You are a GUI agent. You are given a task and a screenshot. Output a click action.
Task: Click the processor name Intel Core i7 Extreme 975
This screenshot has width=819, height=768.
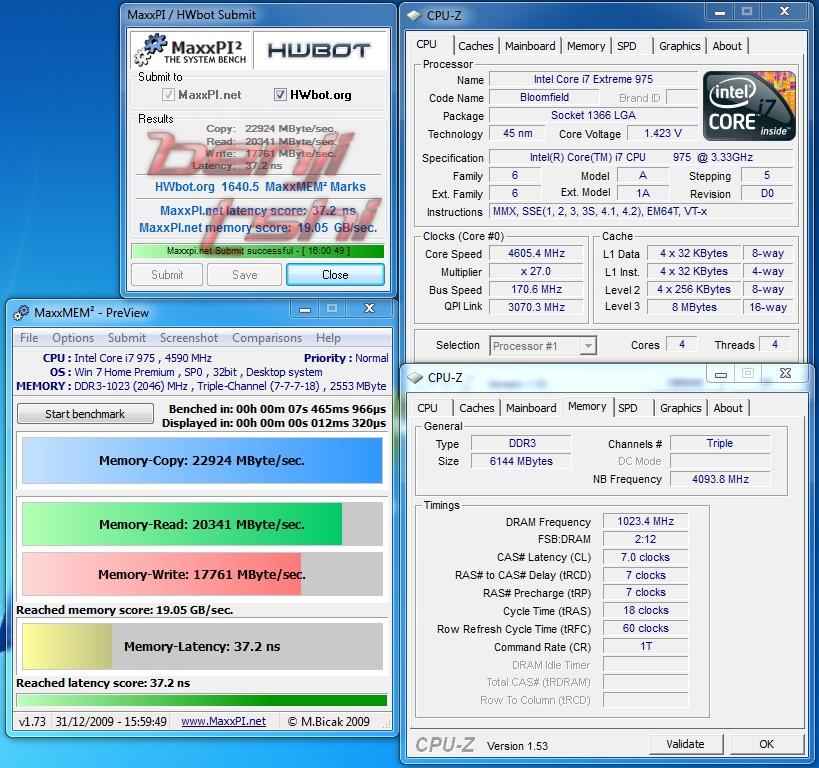click(593, 79)
